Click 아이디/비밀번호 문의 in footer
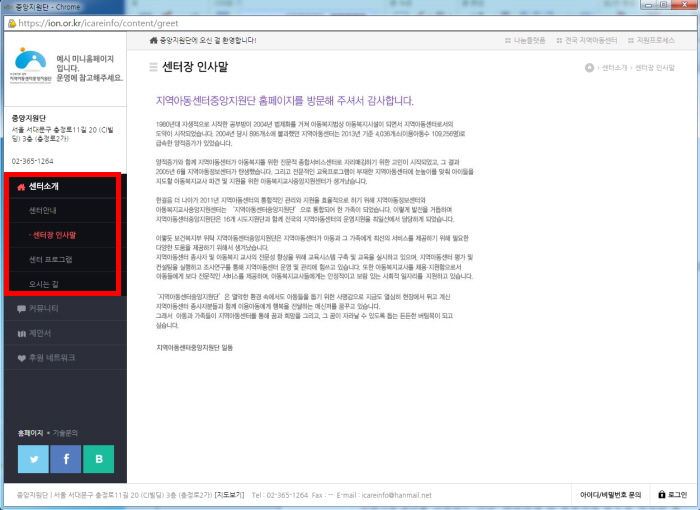 click(610, 495)
